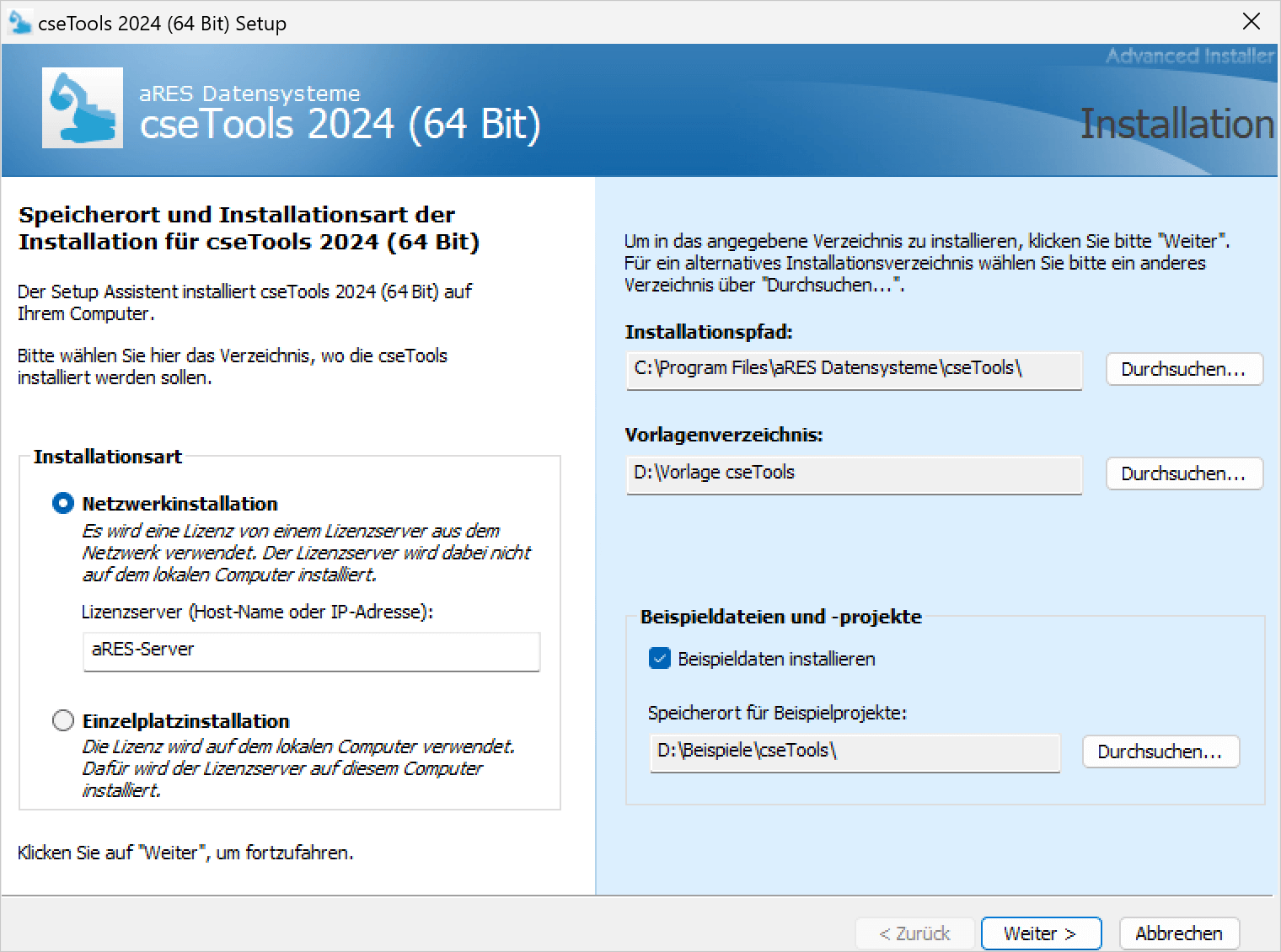1281x952 pixels.
Task: Browse for a different Installationspfad with Durchsuchen
Action: click(x=1183, y=369)
